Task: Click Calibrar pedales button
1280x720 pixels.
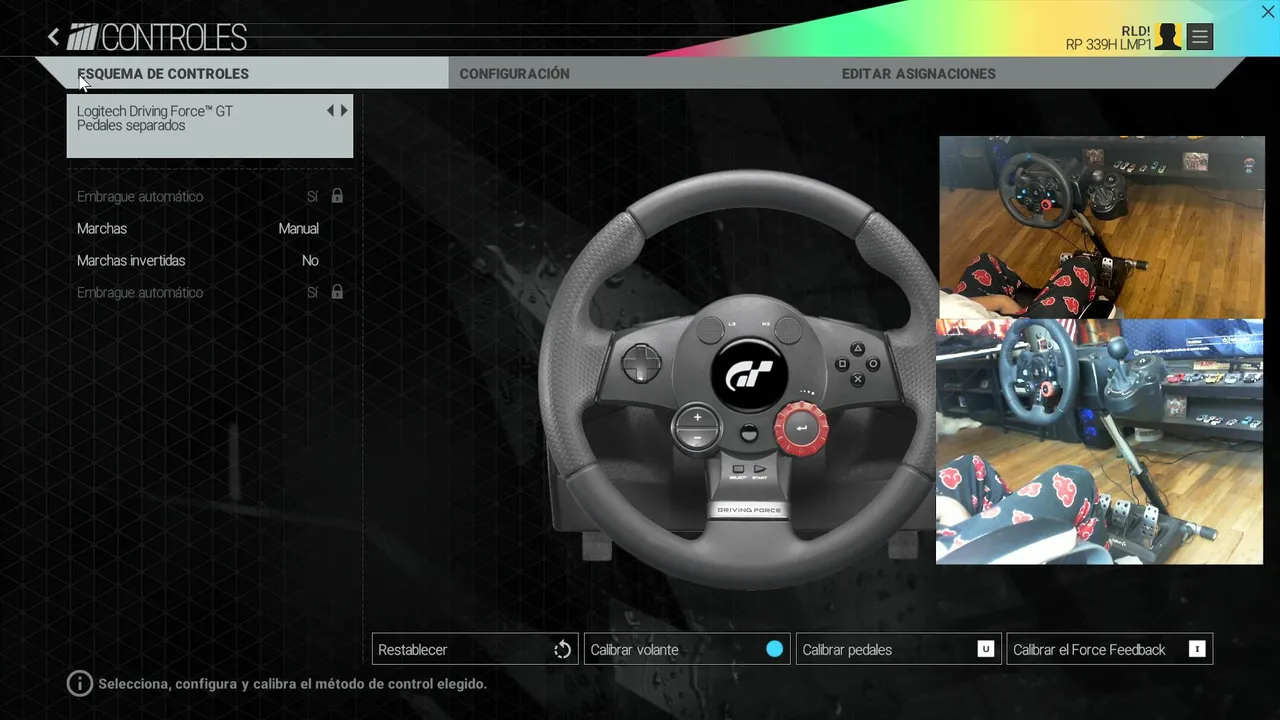Action: (898, 649)
